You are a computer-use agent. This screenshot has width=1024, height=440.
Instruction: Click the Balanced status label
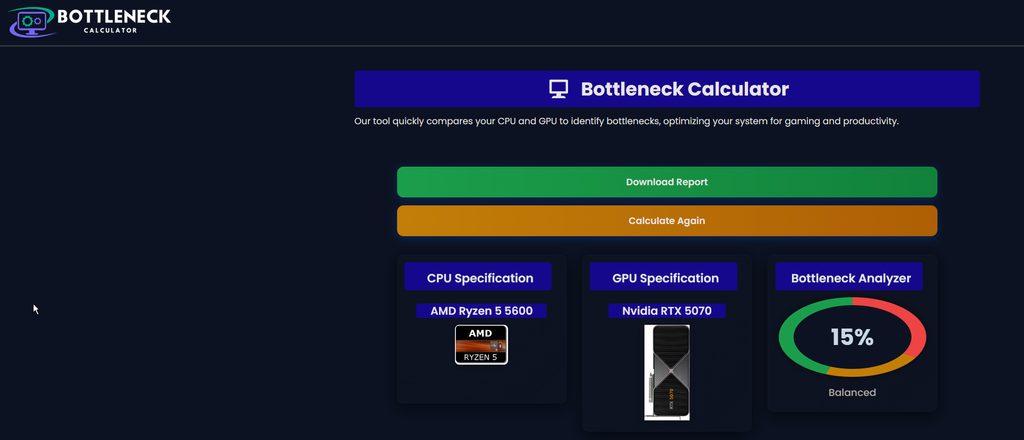click(852, 392)
